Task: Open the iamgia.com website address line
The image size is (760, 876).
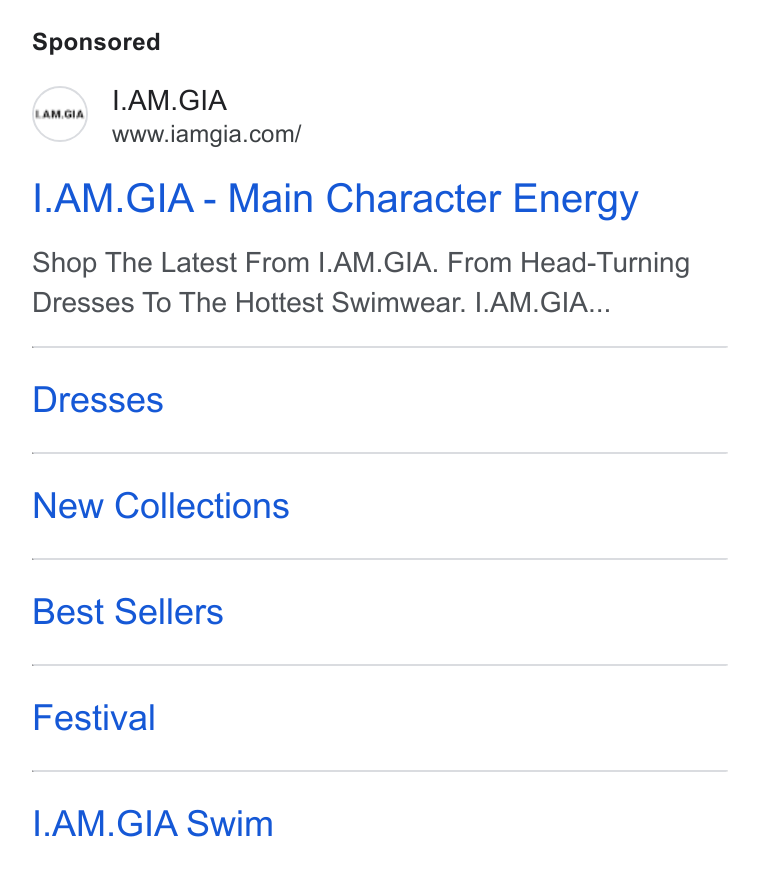Action: [207, 135]
